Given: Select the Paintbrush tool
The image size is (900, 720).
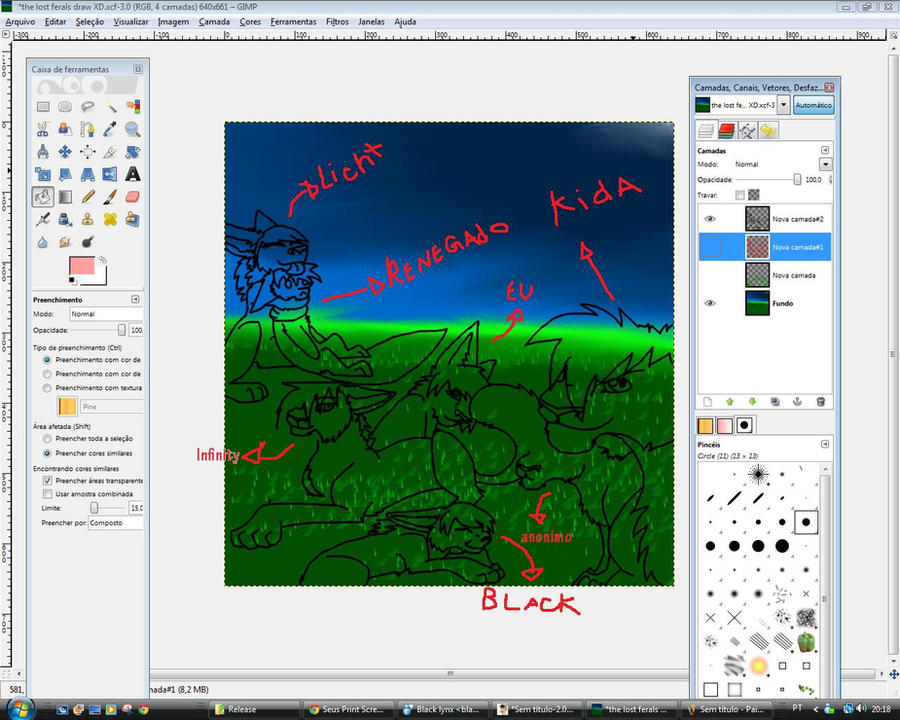Looking at the screenshot, I should click(x=110, y=197).
